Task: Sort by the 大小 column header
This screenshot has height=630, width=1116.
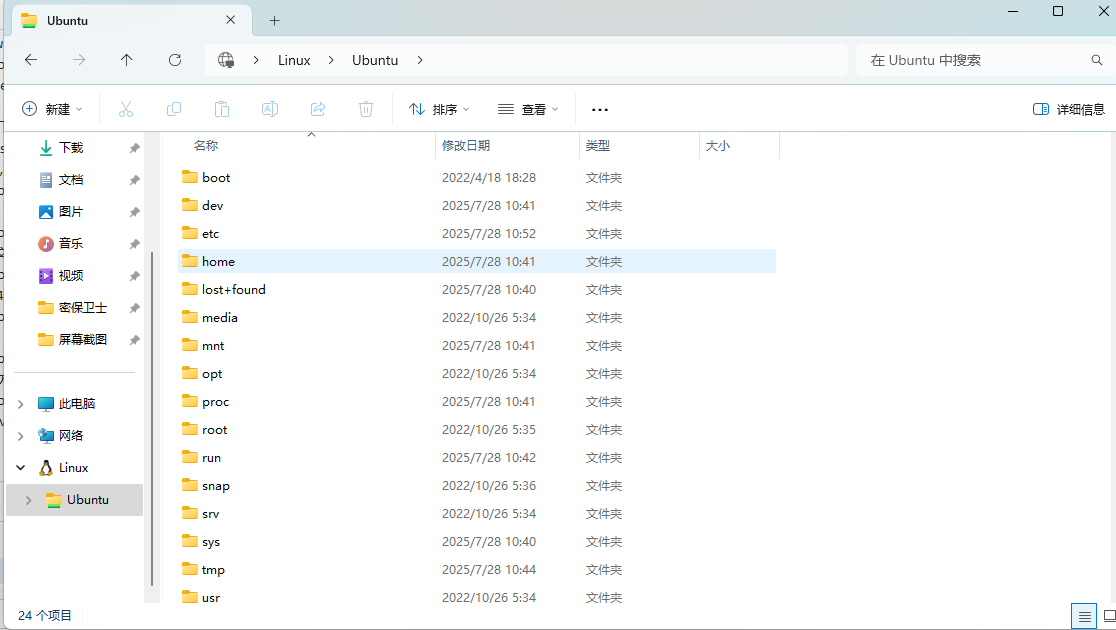Action: pyautogui.click(x=717, y=145)
